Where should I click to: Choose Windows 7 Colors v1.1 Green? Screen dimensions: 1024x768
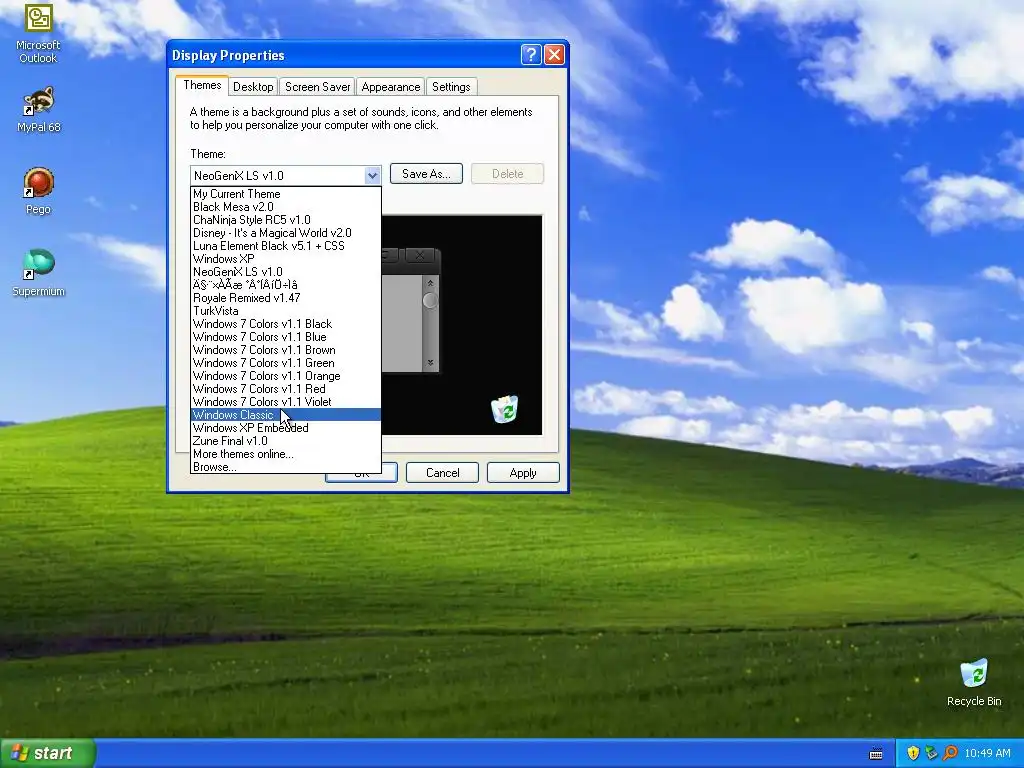click(x=285, y=363)
